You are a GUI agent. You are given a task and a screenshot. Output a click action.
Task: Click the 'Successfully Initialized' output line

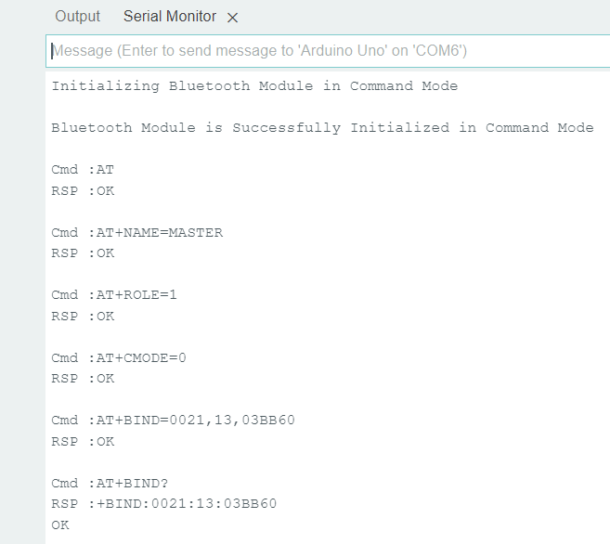pos(323,128)
